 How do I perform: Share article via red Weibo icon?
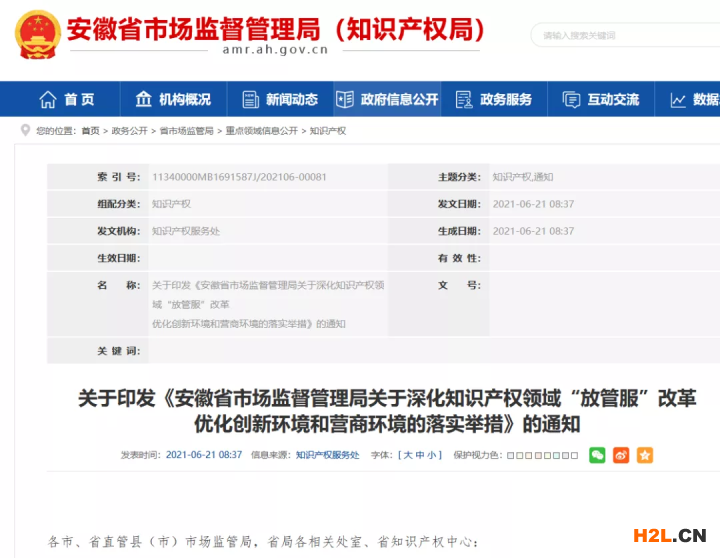pyautogui.click(x=621, y=455)
